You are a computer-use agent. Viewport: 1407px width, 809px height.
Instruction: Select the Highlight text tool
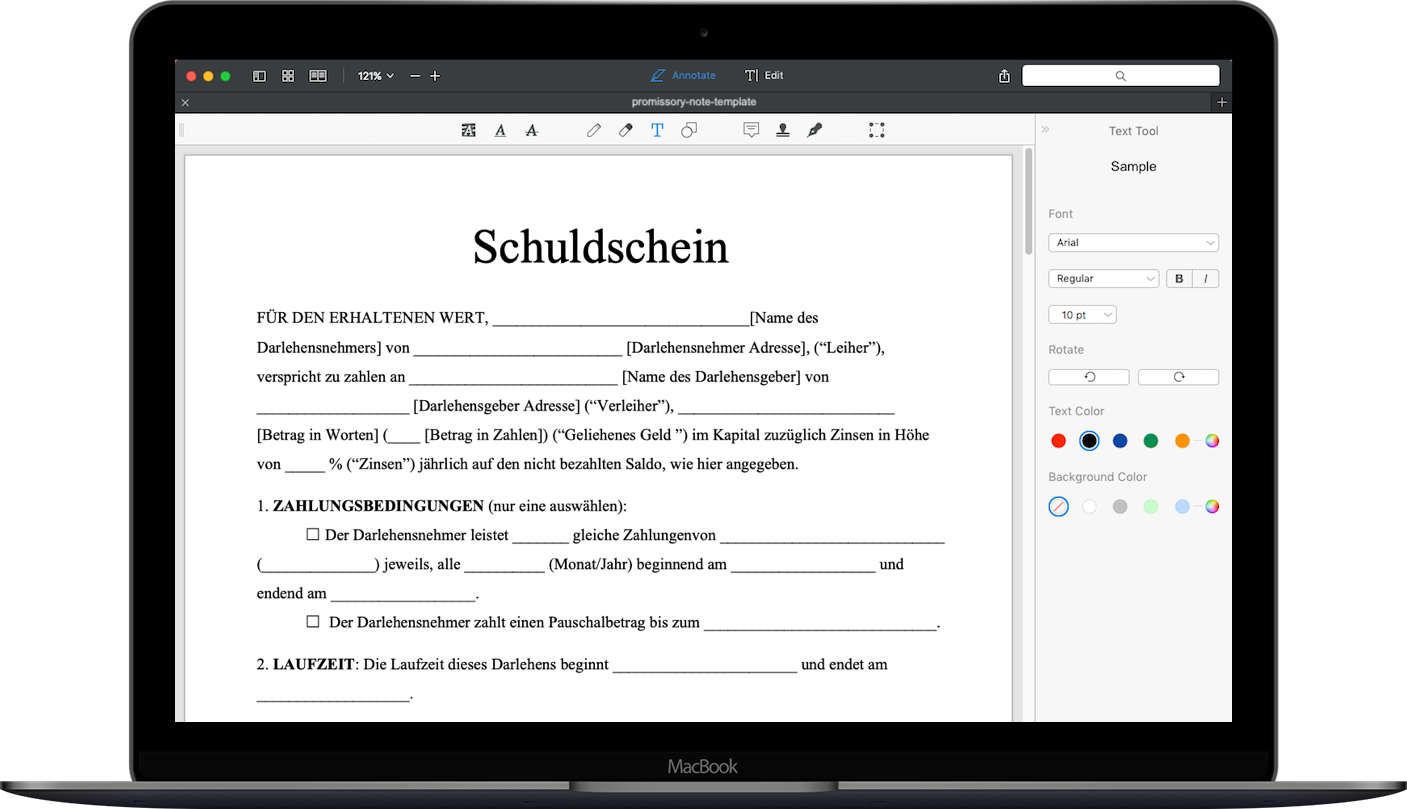[468, 130]
